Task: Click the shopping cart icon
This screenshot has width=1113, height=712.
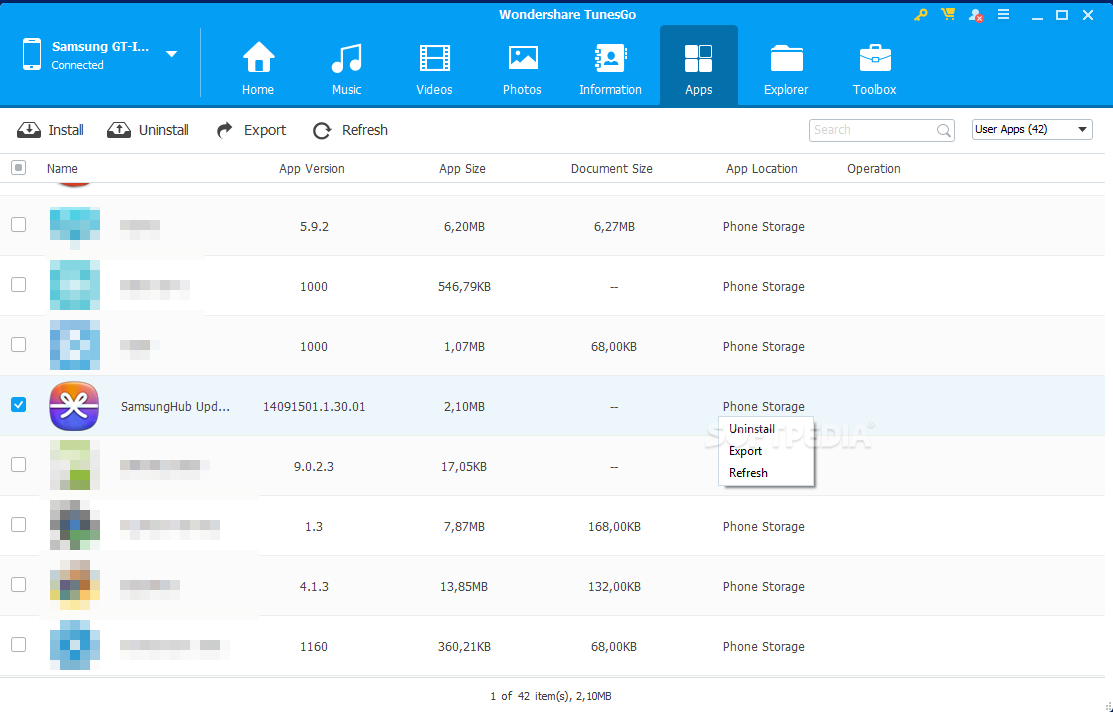Action: (948, 14)
